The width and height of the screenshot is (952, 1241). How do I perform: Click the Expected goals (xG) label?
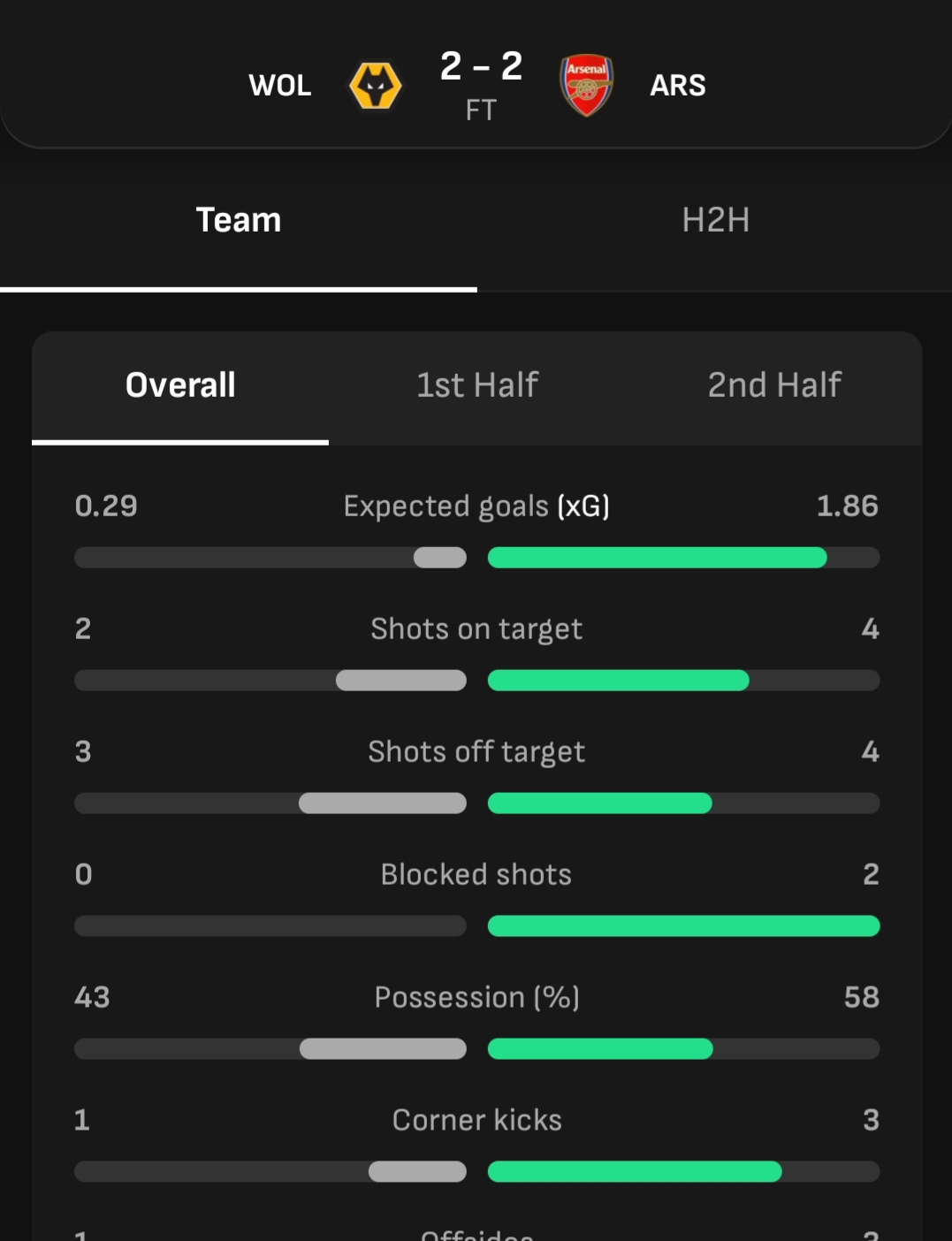[476, 506]
